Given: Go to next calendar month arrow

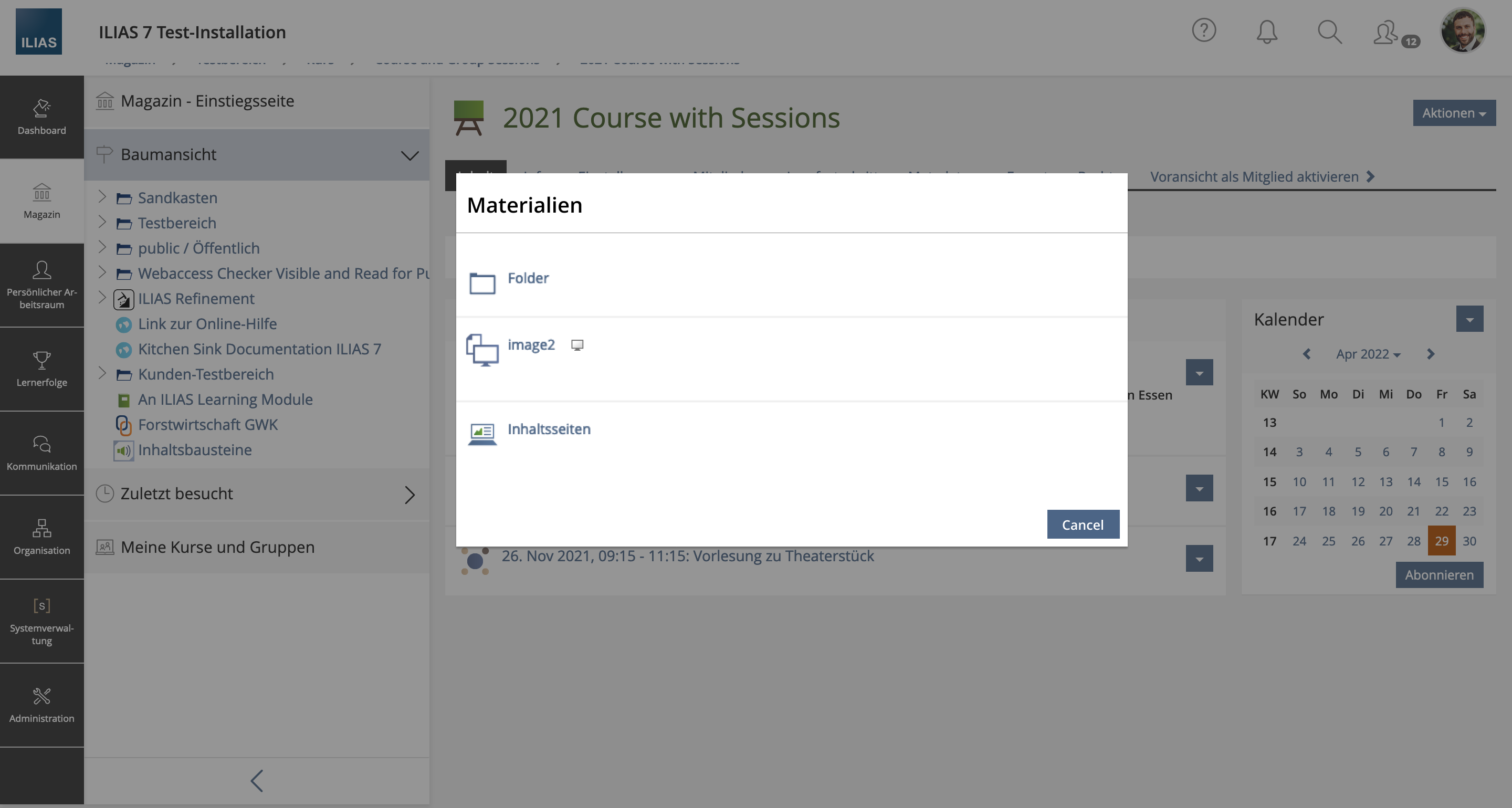Looking at the screenshot, I should (x=1431, y=354).
